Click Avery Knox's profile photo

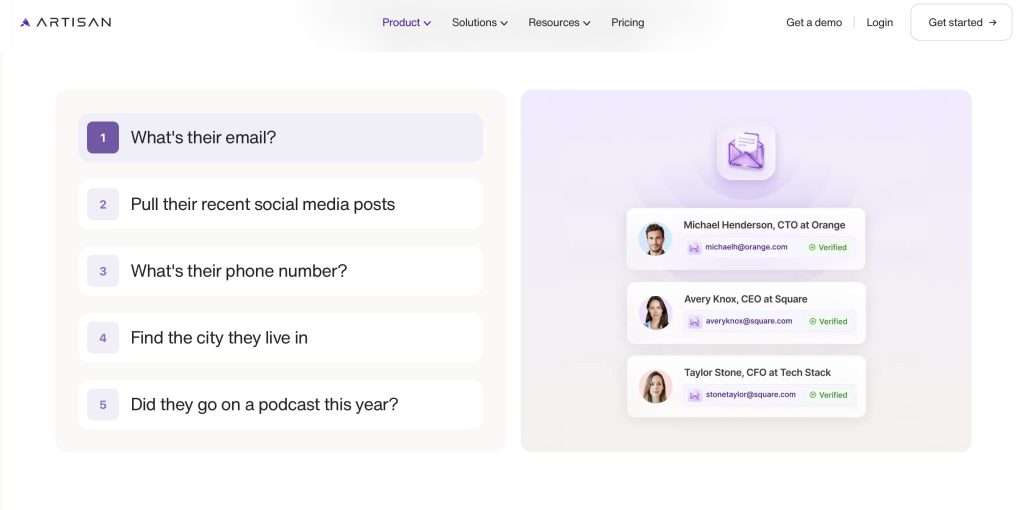click(x=655, y=312)
